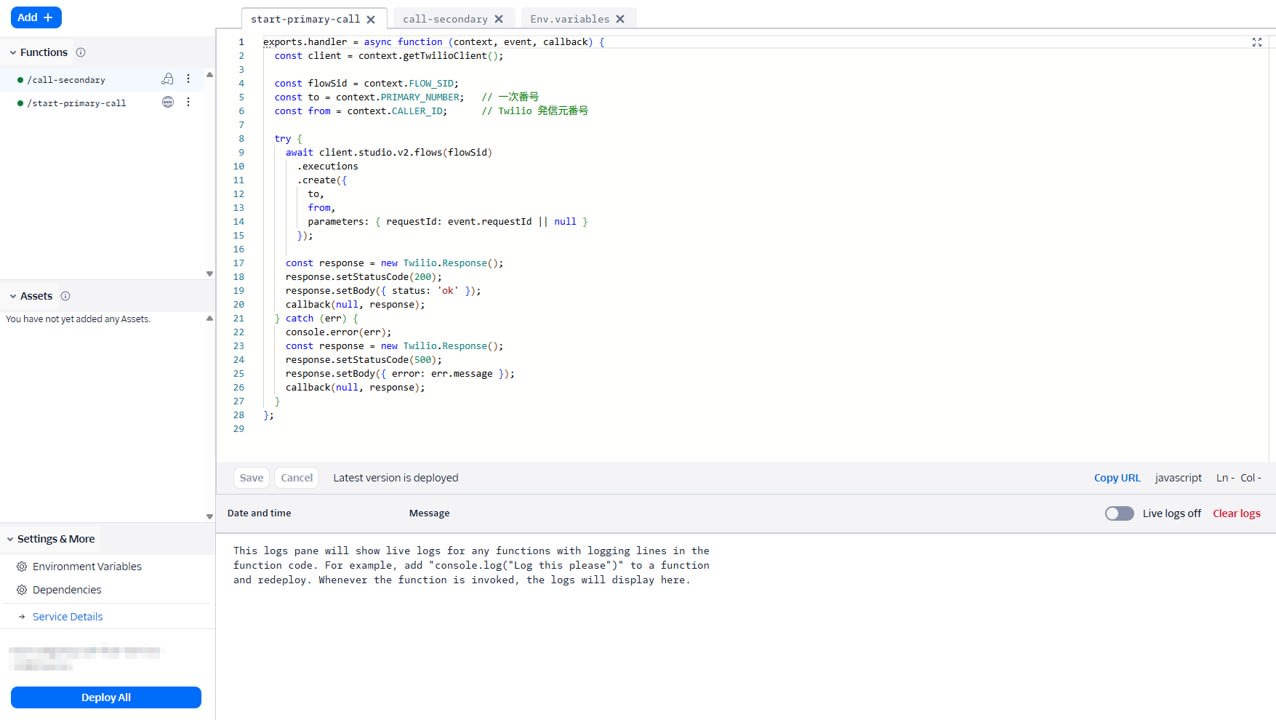1276x720 pixels.
Task: Switch to the call-secondary tab
Action: click(x=445, y=18)
